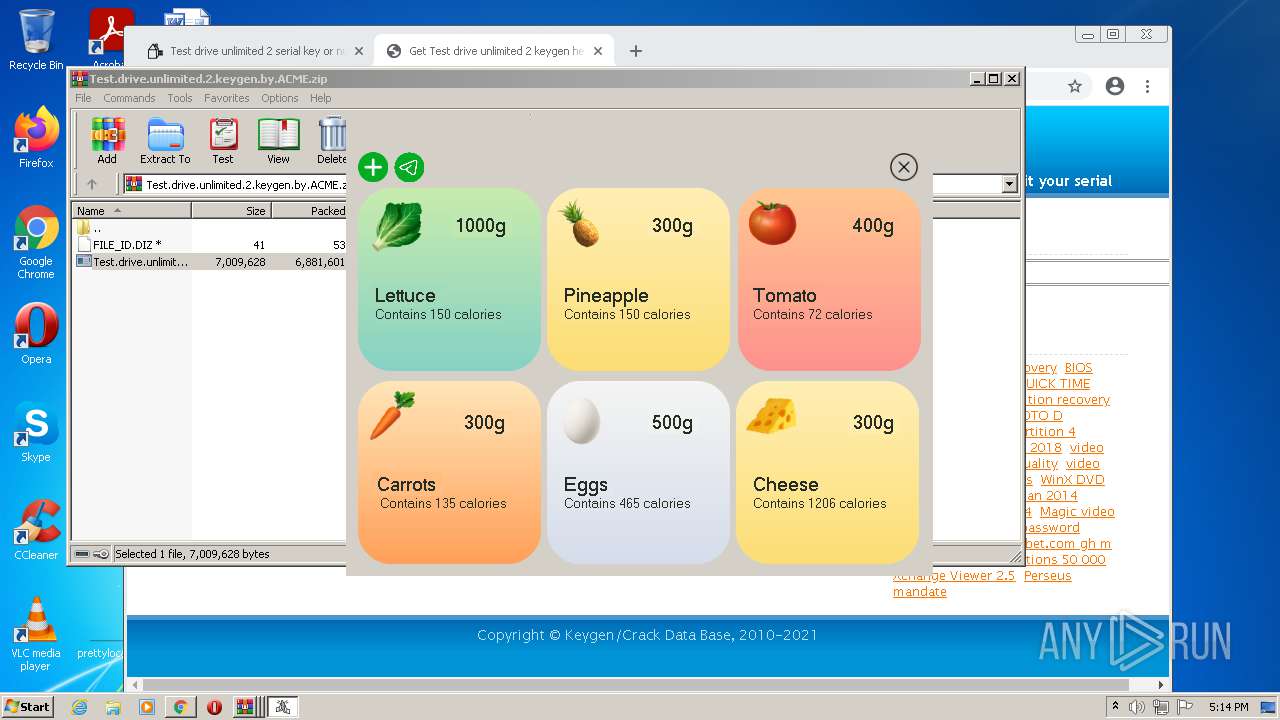
Task: Open Opera desktop shortcut
Action: 36,334
